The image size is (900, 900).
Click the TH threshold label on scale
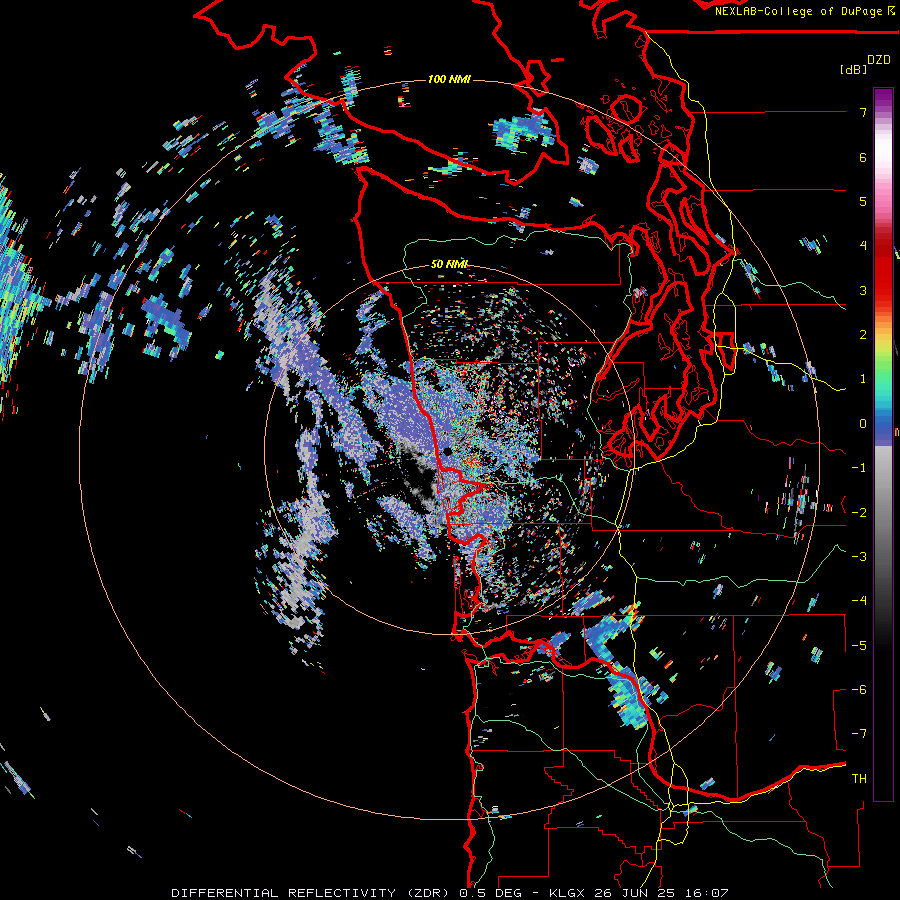click(859, 779)
